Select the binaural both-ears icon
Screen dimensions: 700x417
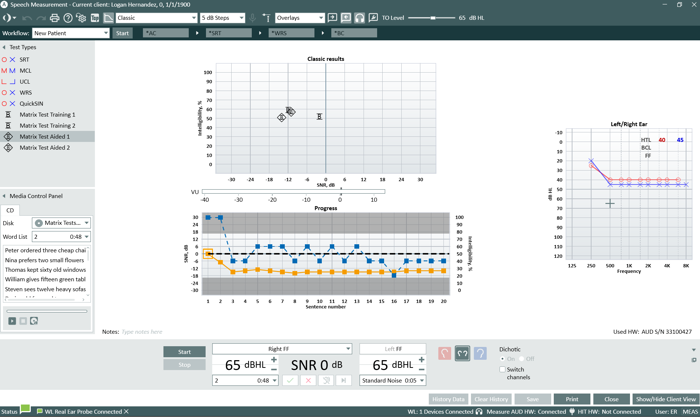[x=462, y=354]
